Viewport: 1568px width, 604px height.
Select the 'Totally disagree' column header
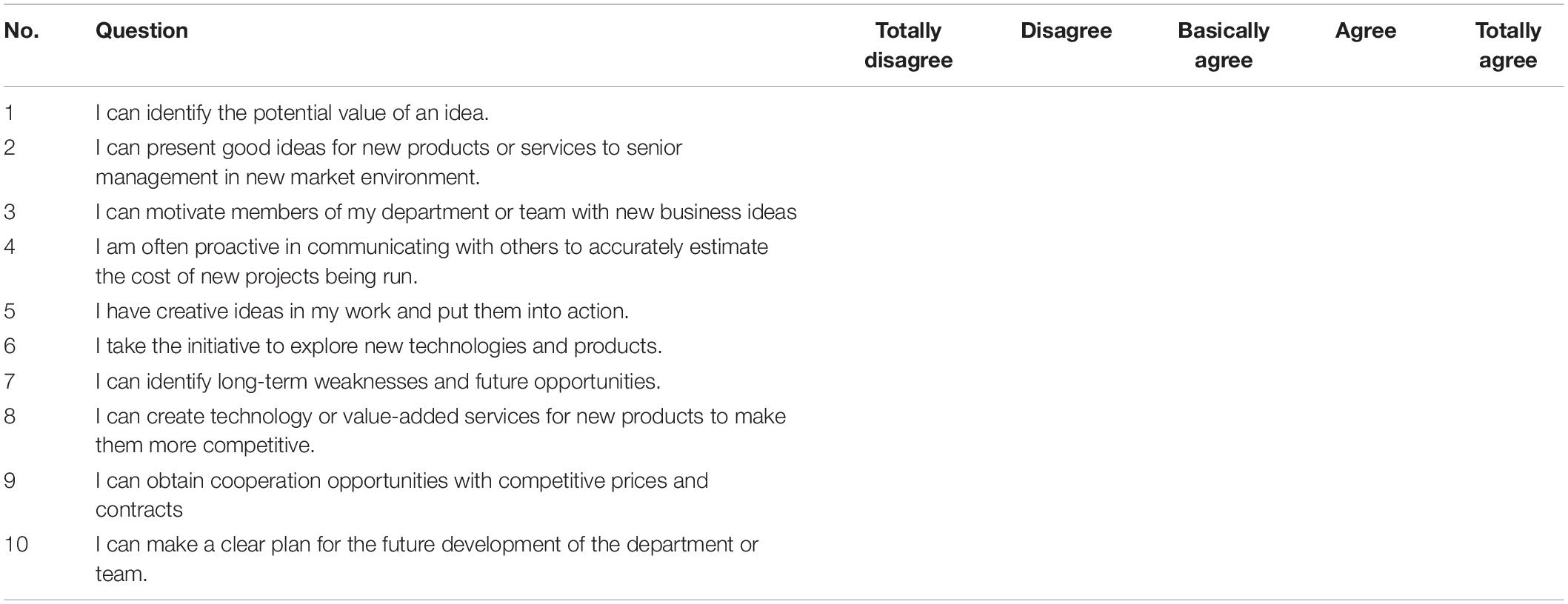click(908, 45)
